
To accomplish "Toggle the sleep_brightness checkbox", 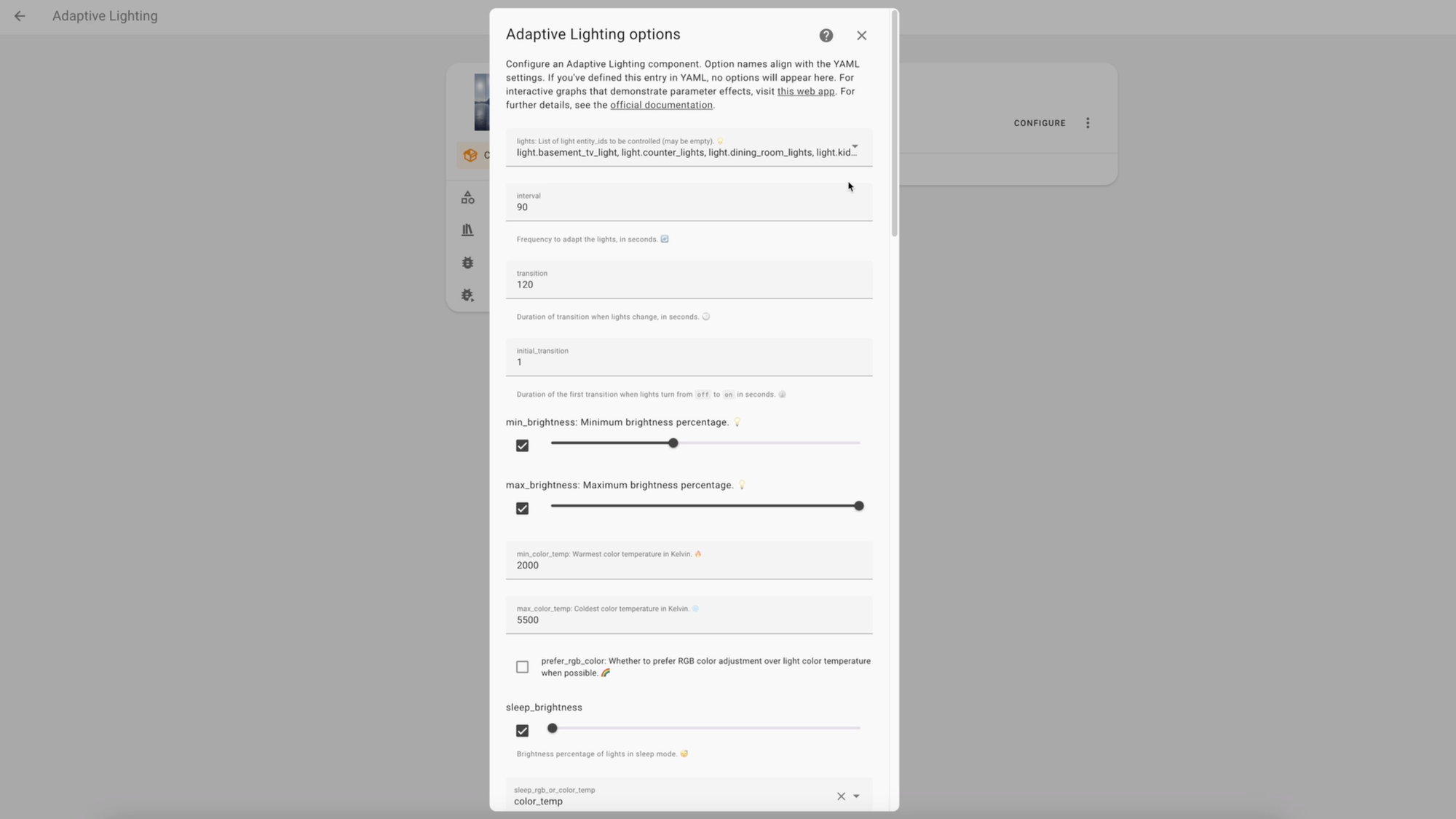I will [522, 730].
